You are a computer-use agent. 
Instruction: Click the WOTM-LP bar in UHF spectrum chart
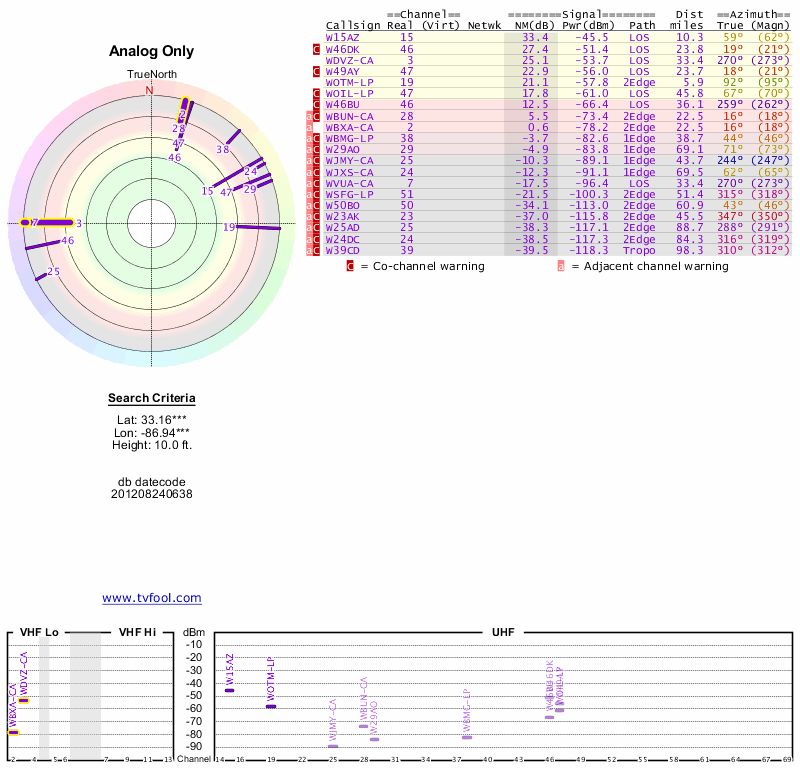pos(270,706)
